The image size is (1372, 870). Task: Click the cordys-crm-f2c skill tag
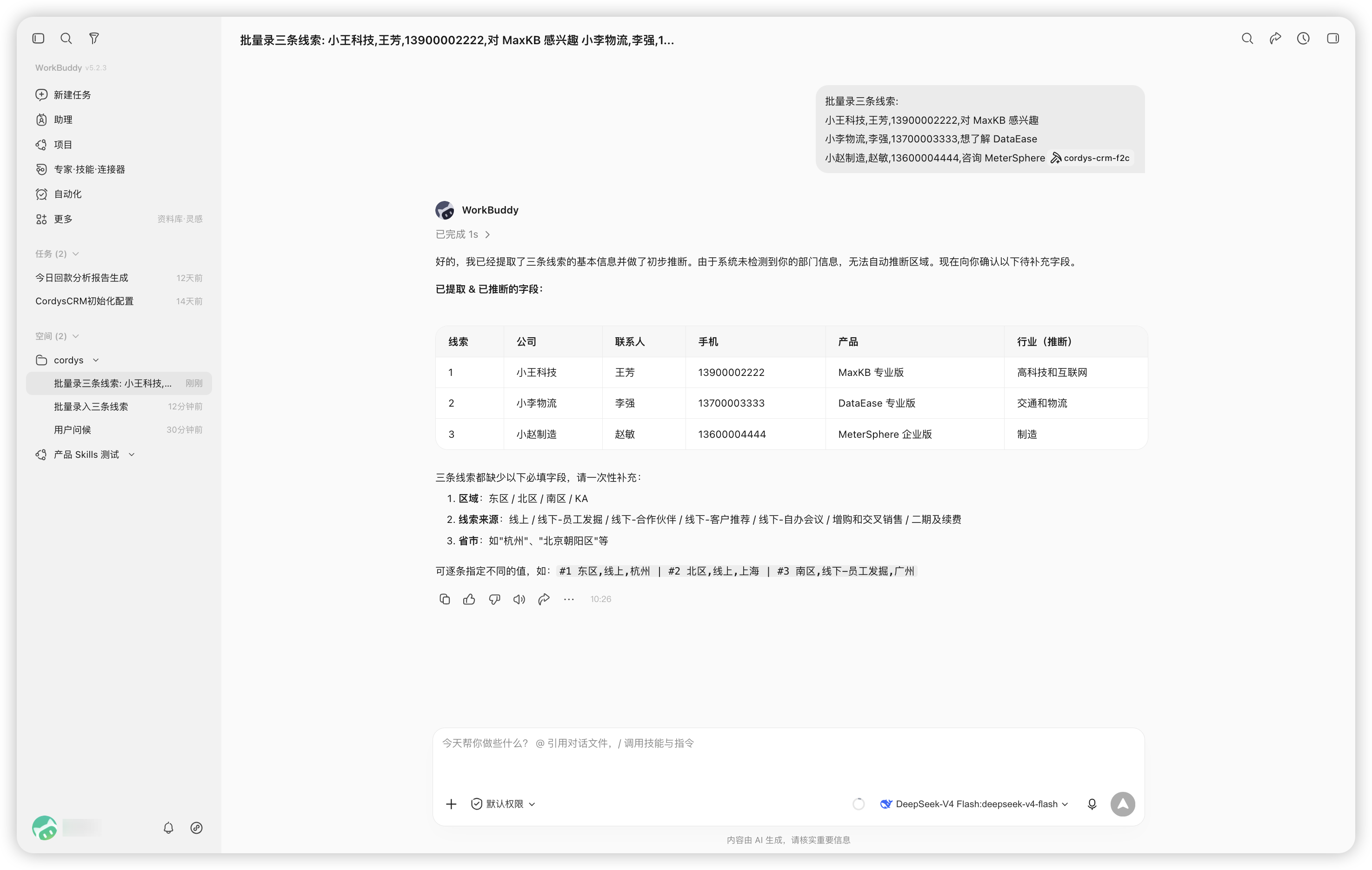click(1091, 158)
